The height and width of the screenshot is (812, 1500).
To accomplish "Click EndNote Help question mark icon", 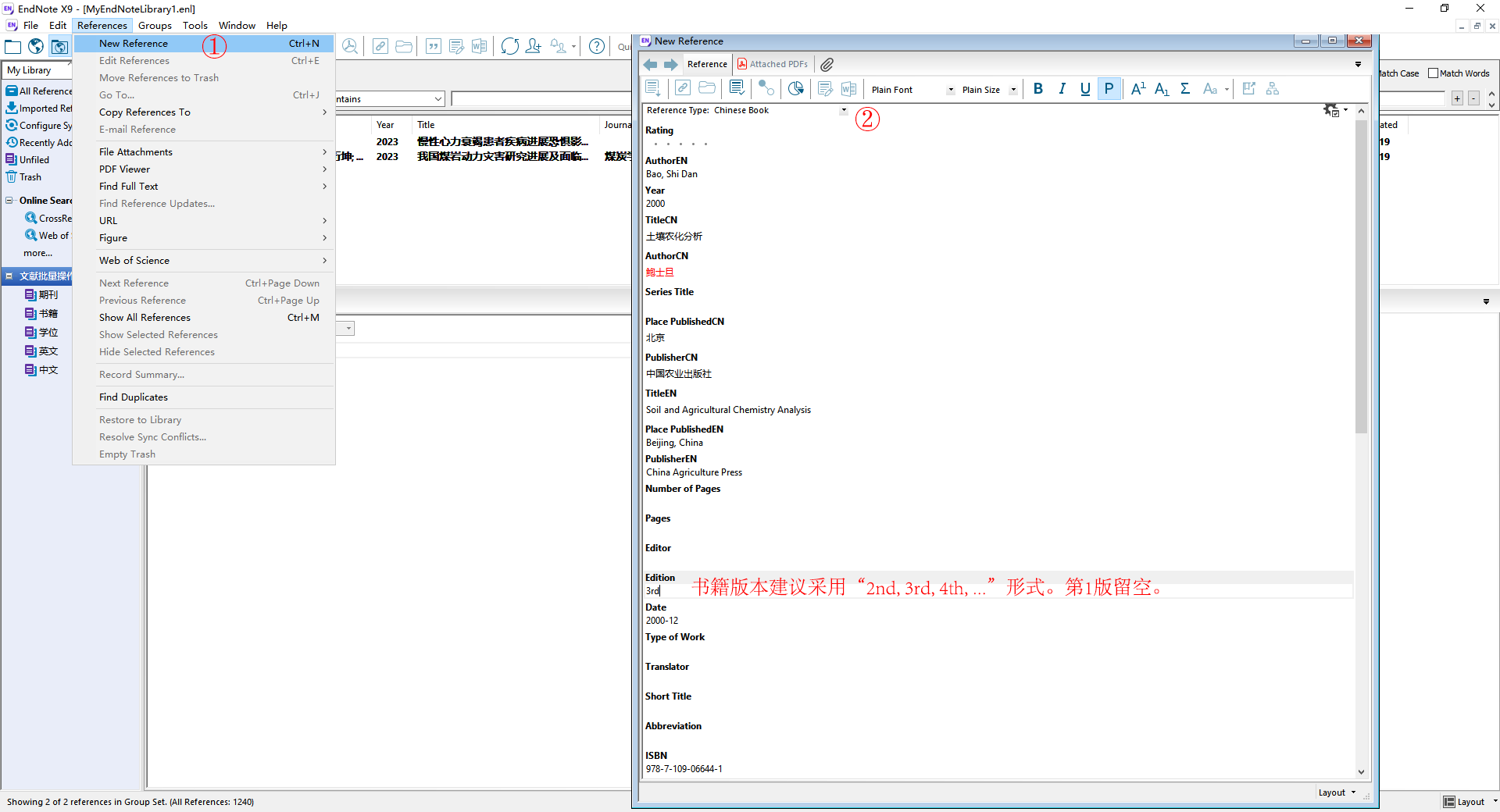I will 597,46.
